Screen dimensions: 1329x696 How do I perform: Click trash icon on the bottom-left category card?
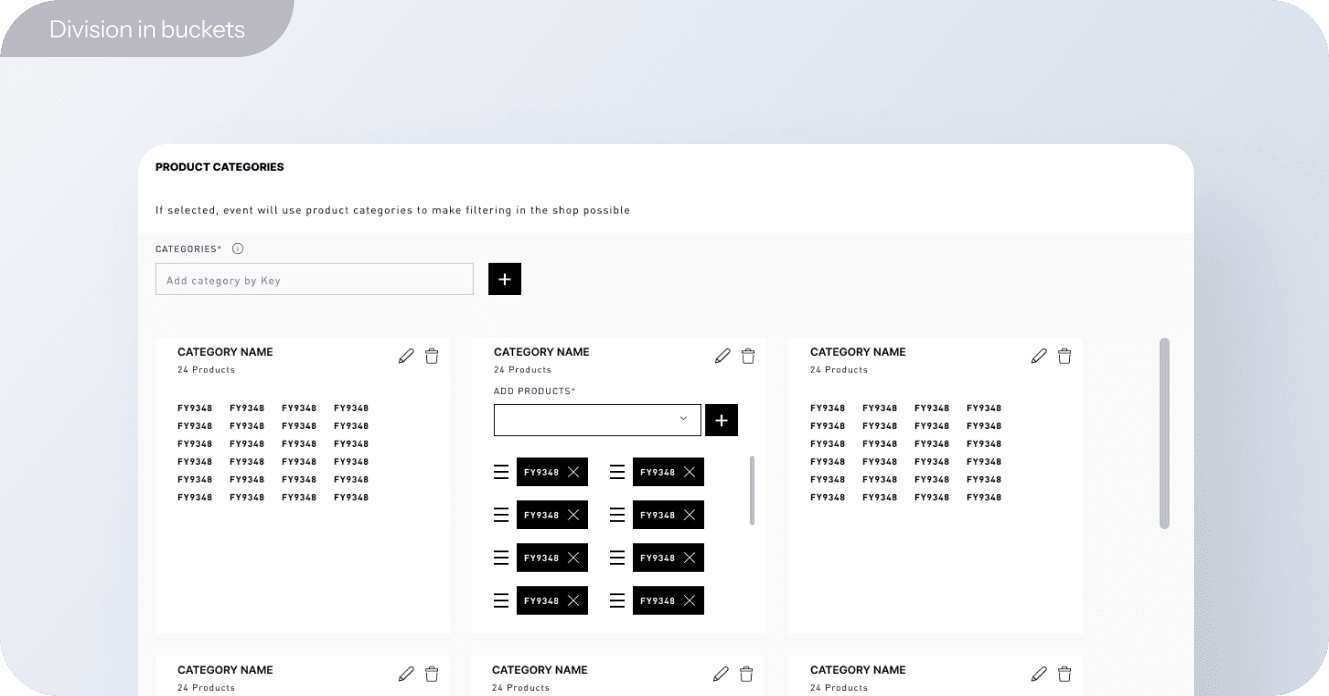432,674
